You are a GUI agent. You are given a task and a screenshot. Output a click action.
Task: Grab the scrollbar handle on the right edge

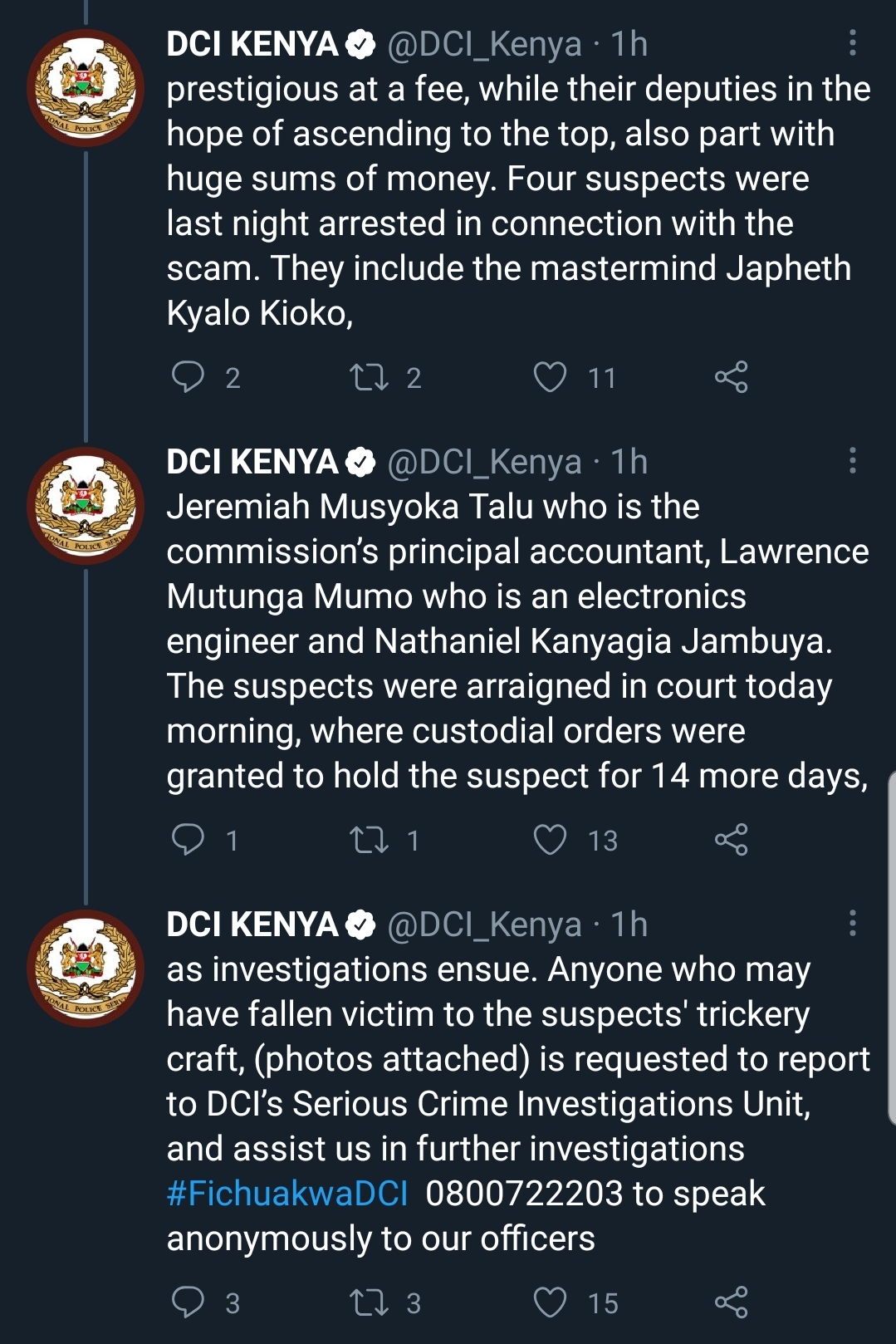tap(891, 947)
